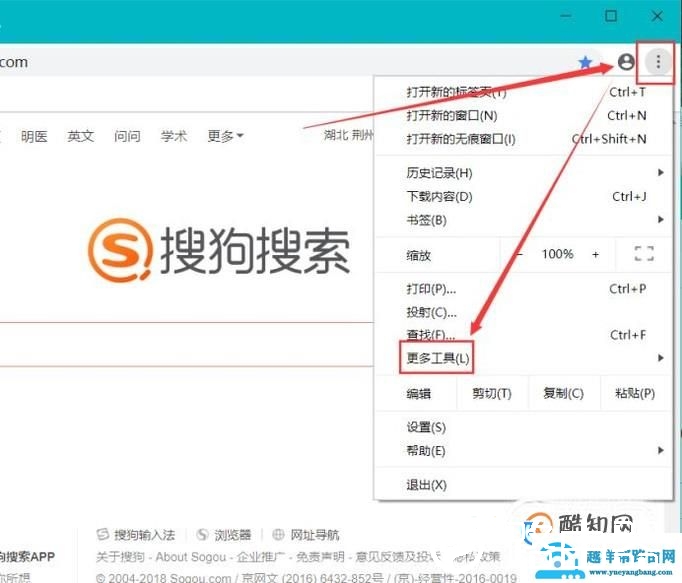
Task: Open the About Sogou footer link
Action: [191, 557]
